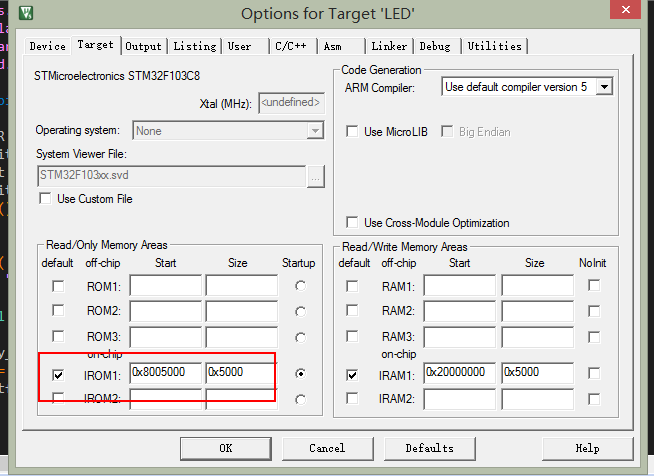Click the IROM2 Size field
The width and height of the screenshot is (654, 476).
click(x=241, y=399)
